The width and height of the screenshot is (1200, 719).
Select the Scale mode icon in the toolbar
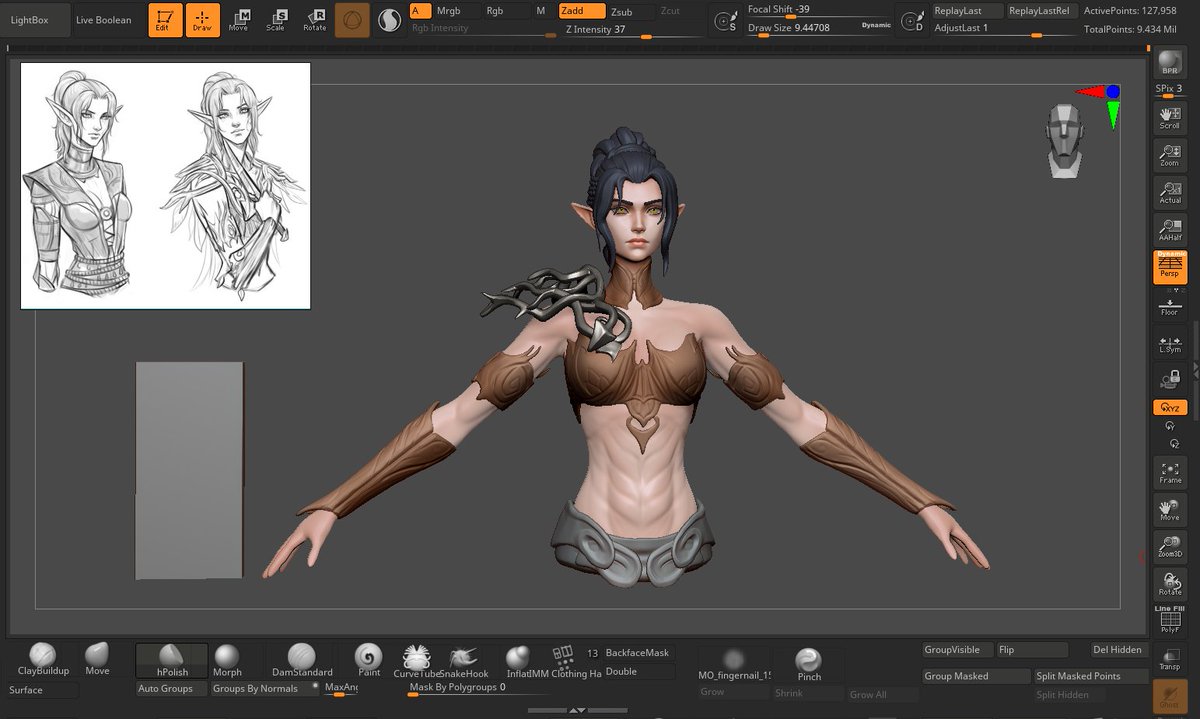(x=278, y=17)
